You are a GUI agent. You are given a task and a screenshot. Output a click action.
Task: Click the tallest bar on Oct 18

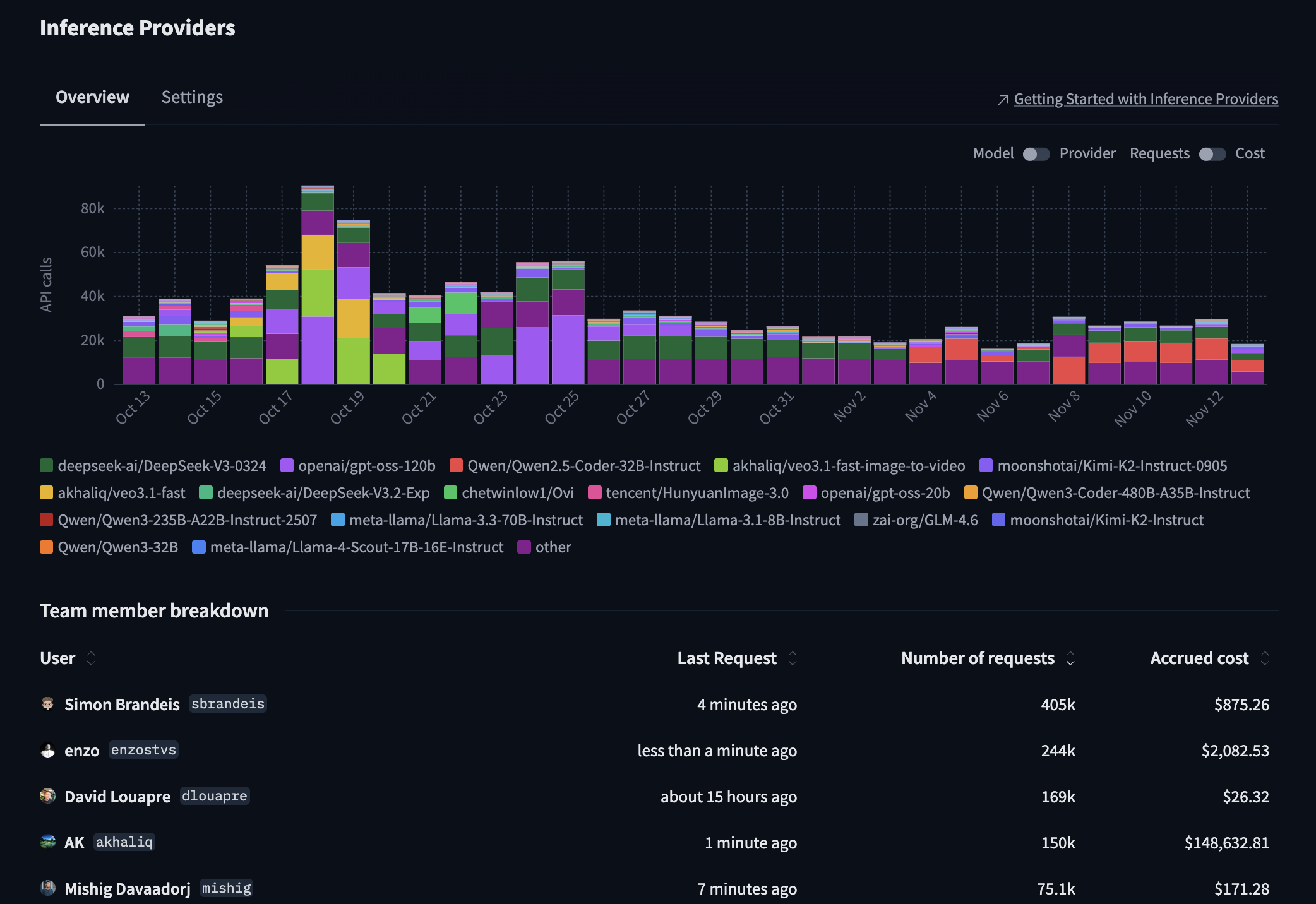318,284
